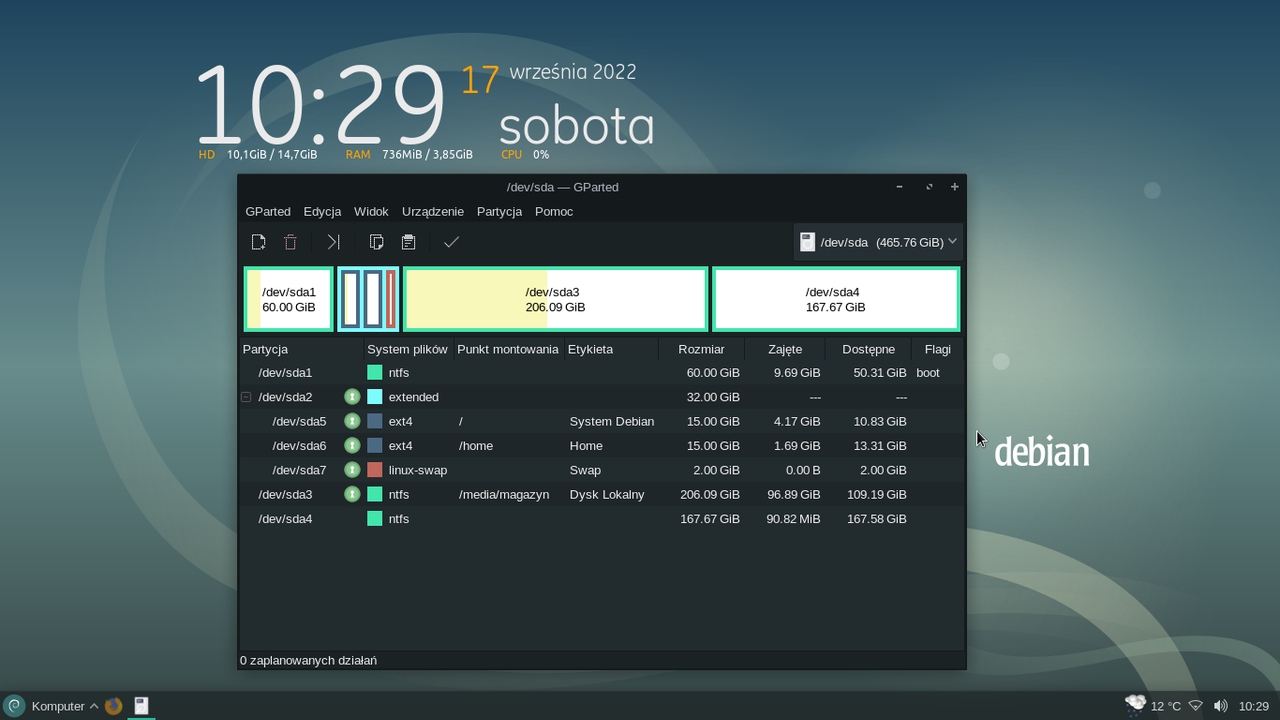Image resolution: width=1280 pixels, height=720 pixels.
Task: Click the Flagi column header
Action: [x=938, y=349]
